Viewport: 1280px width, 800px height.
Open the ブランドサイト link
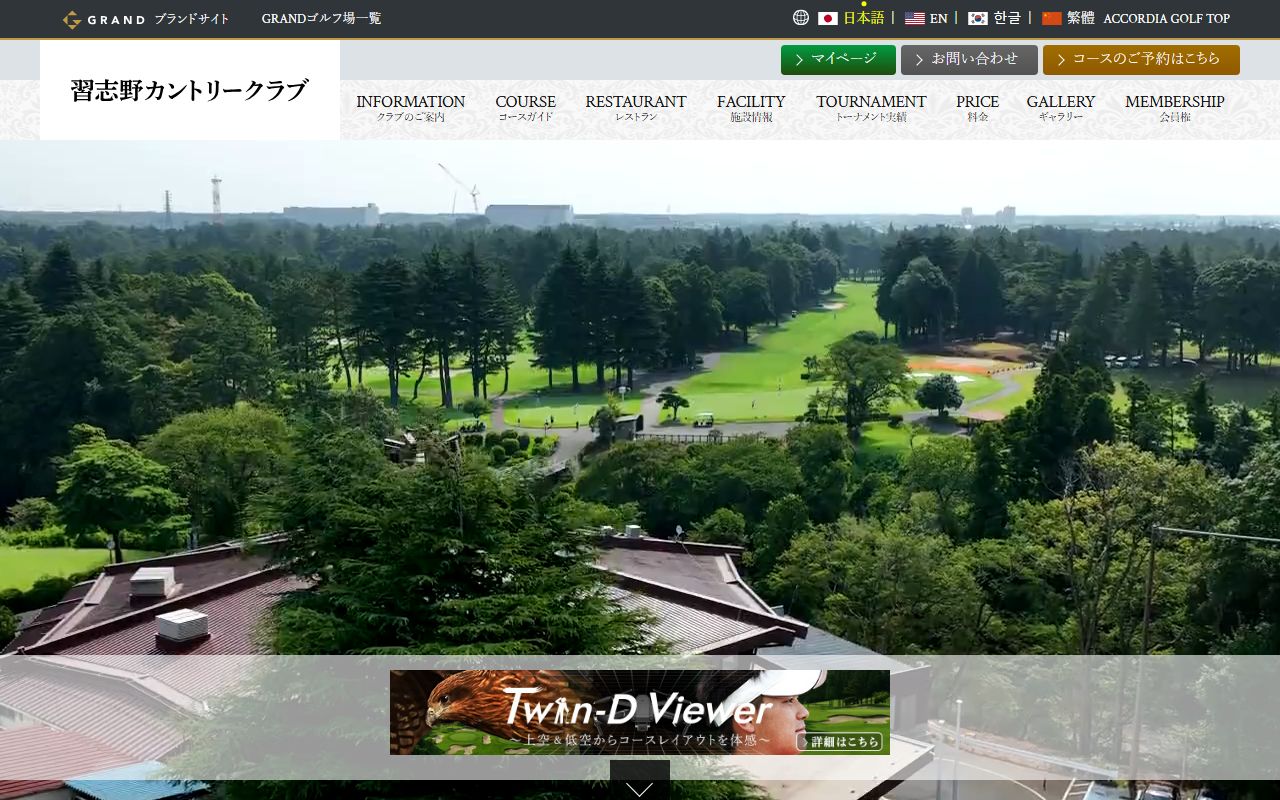point(192,19)
